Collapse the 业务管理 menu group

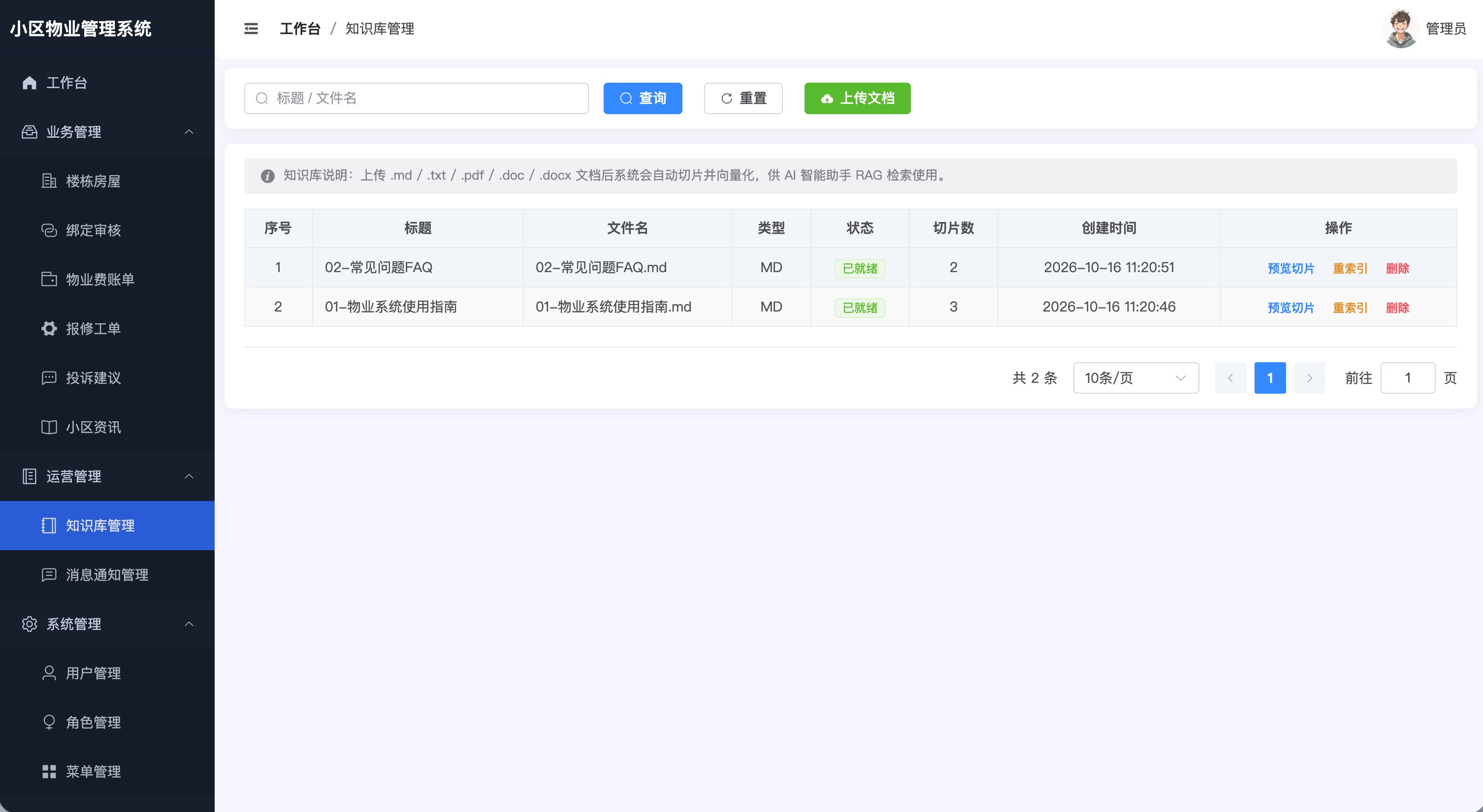click(107, 132)
